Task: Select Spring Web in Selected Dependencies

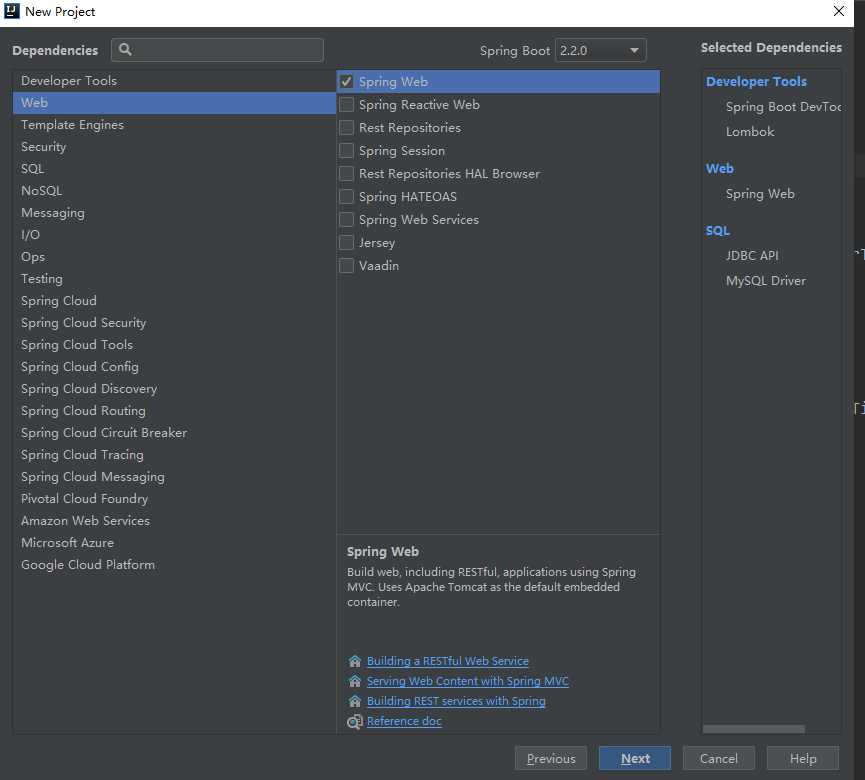Action: 760,194
